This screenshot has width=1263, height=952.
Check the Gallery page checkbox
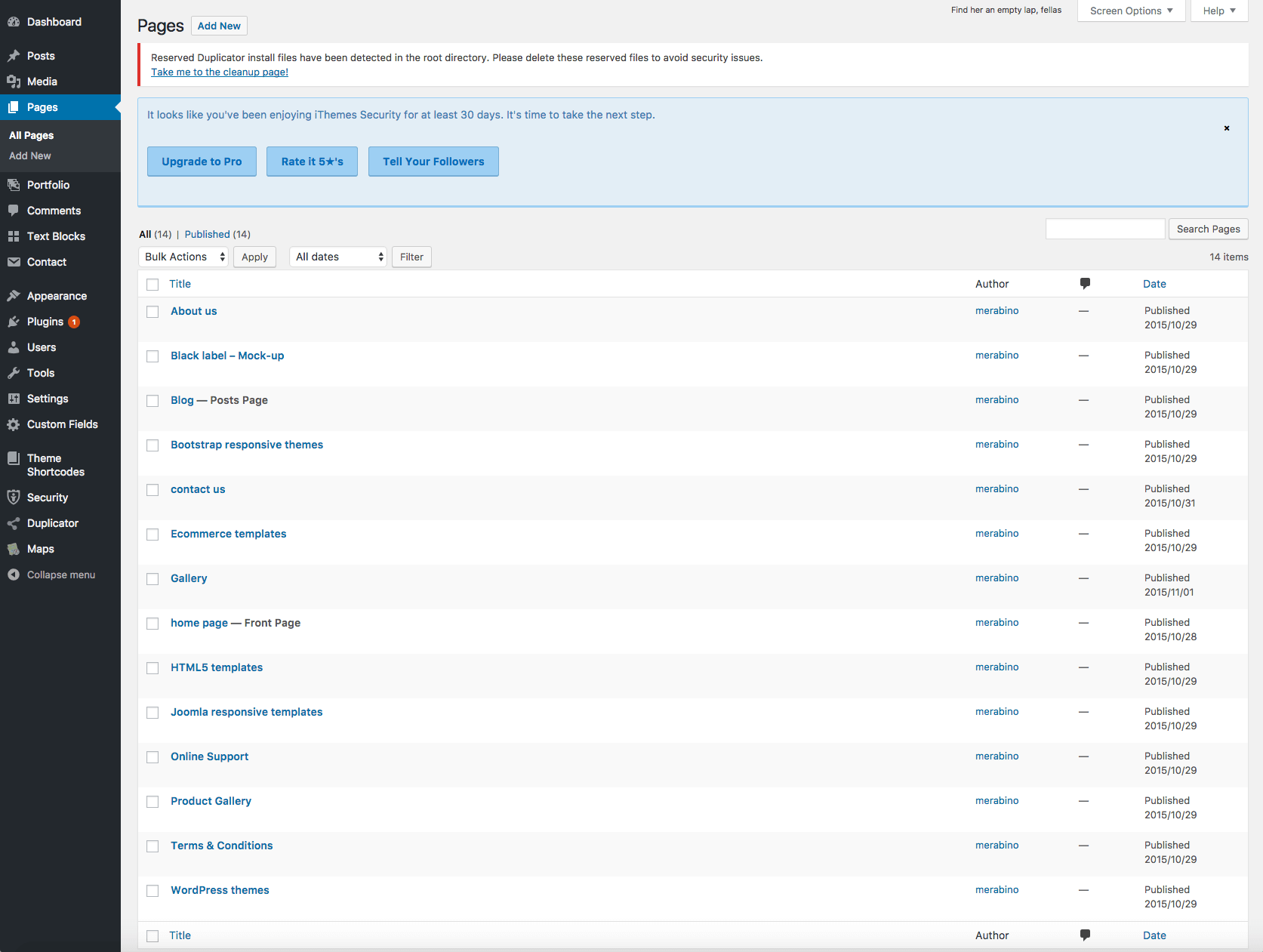click(152, 579)
